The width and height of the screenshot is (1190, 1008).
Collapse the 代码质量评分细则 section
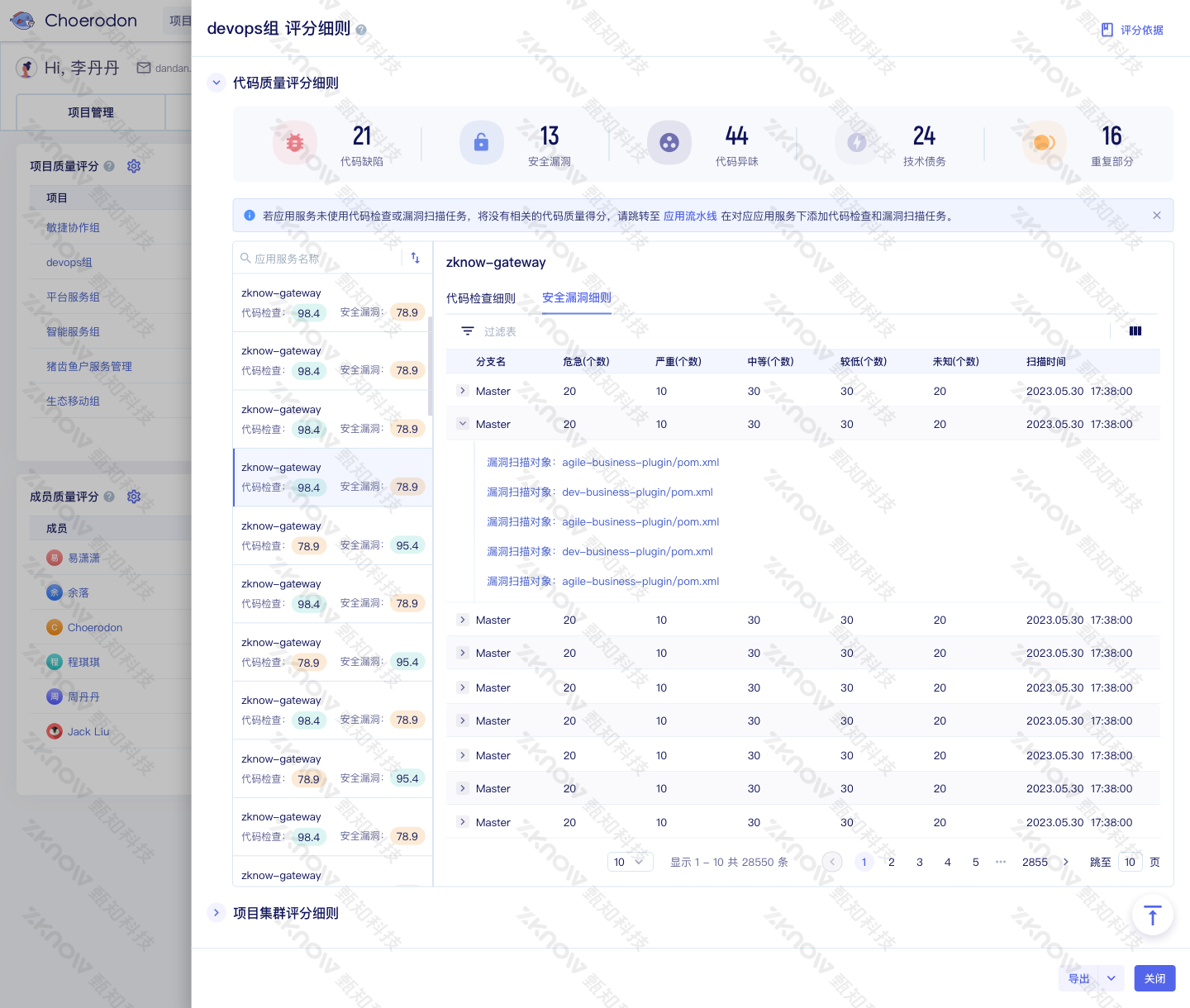pyautogui.click(x=217, y=83)
